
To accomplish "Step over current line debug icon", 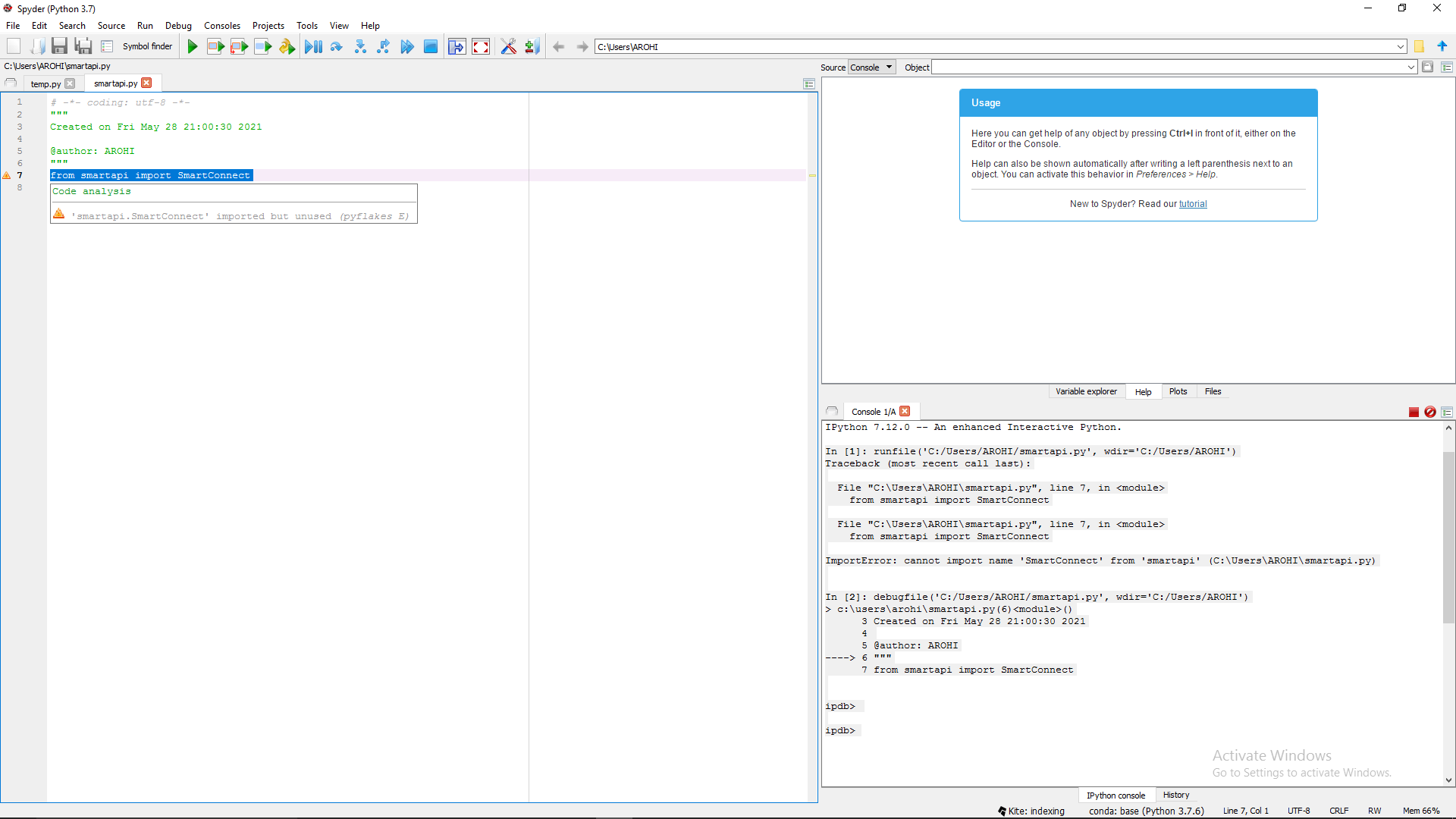I will [337, 46].
